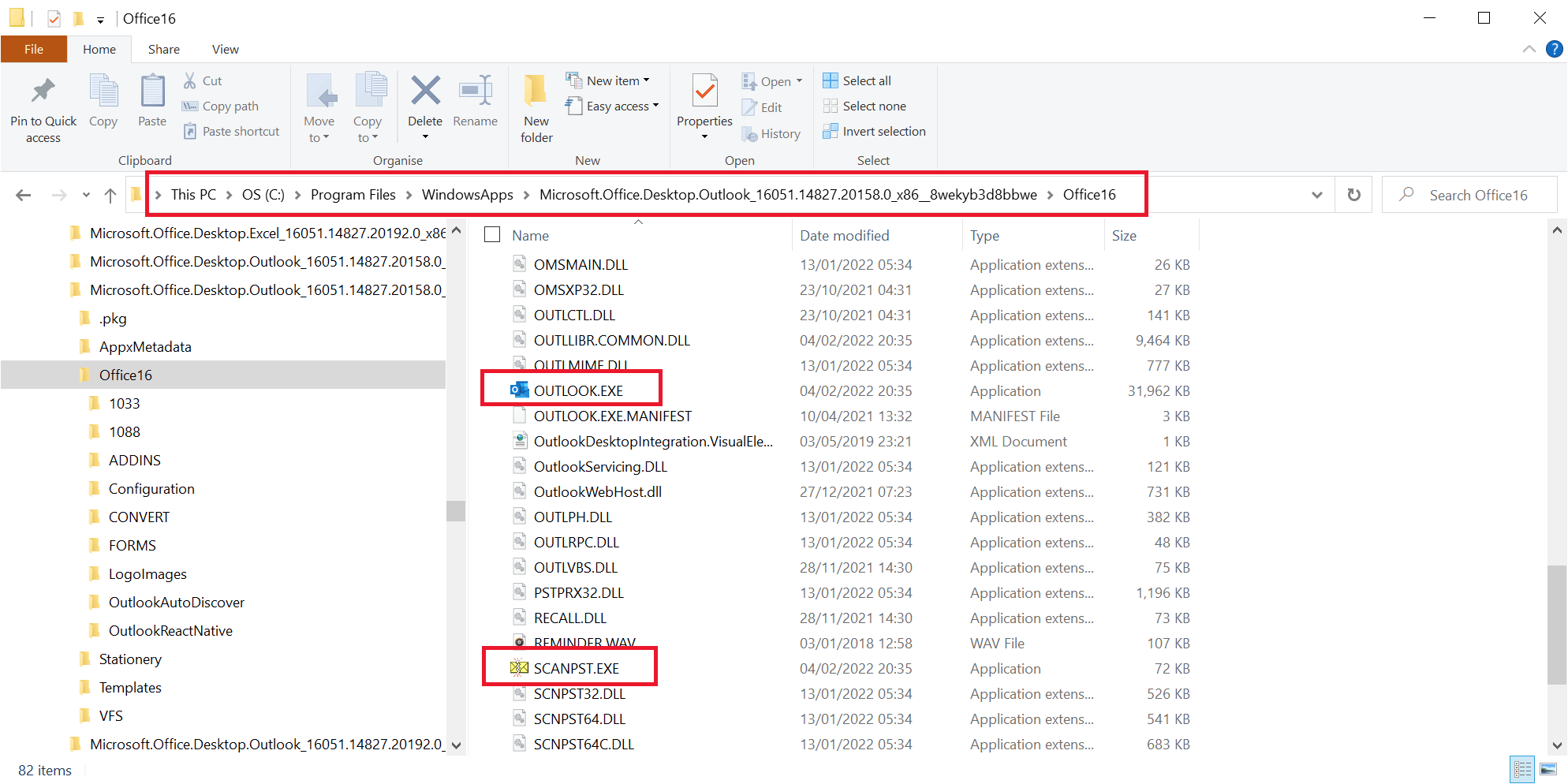Tick the select-all checkbox beside Name header

[x=492, y=235]
